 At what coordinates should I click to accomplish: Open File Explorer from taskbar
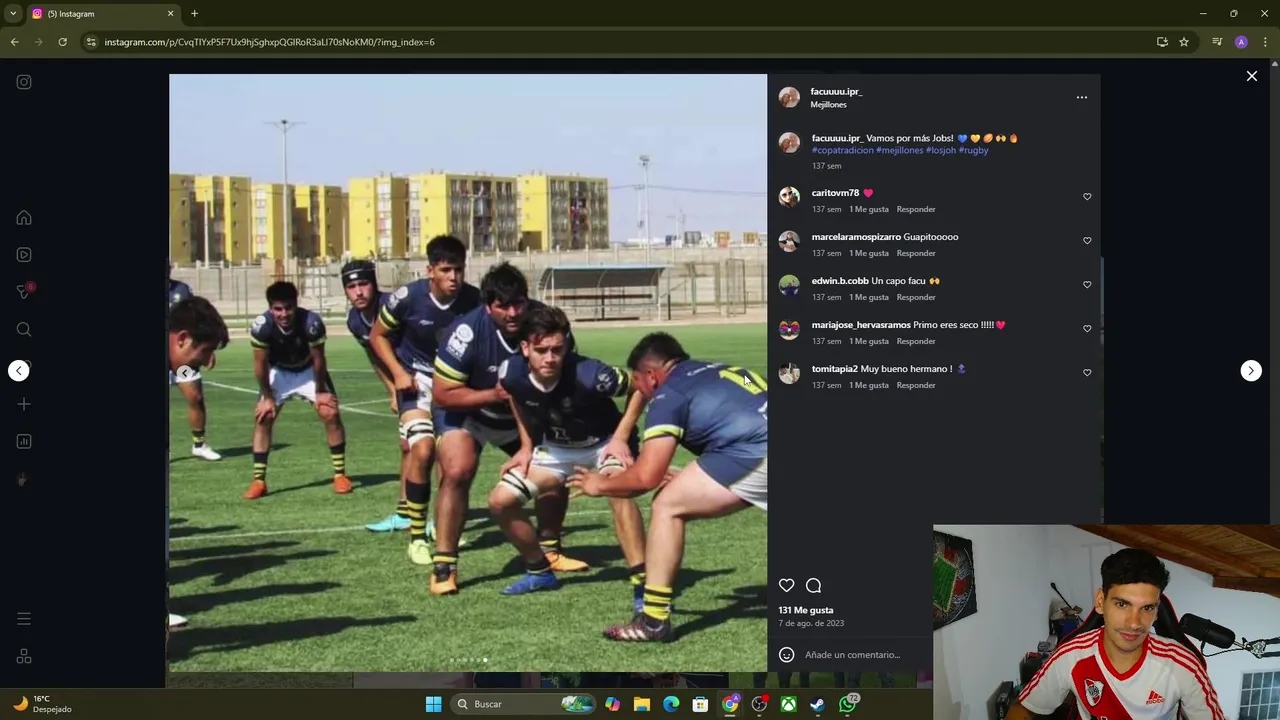(x=642, y=704)
